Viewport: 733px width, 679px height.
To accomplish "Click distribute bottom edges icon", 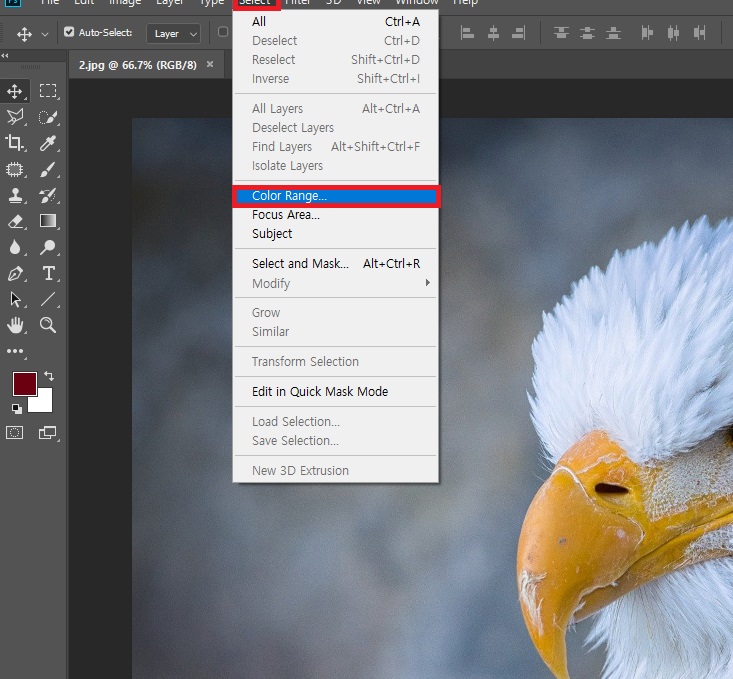I will click(x=613, y=33).
